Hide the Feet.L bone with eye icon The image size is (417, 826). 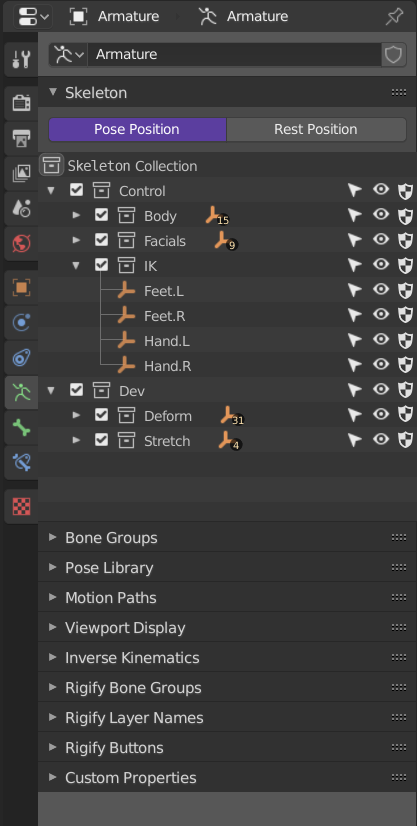click(x=381, y=290)
